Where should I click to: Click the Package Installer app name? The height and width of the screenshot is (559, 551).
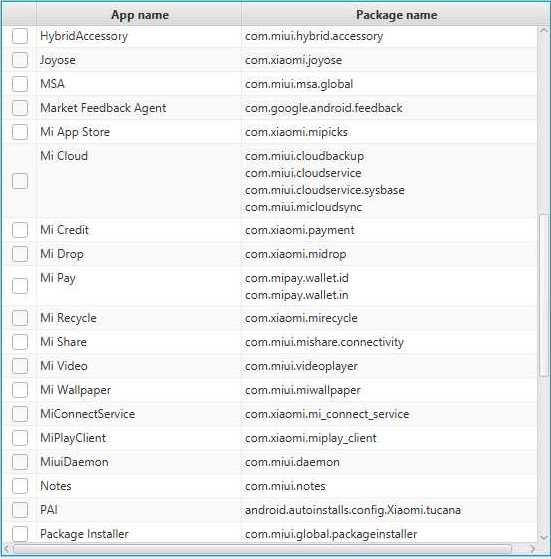pyautogui.click(x=84, y=534)
